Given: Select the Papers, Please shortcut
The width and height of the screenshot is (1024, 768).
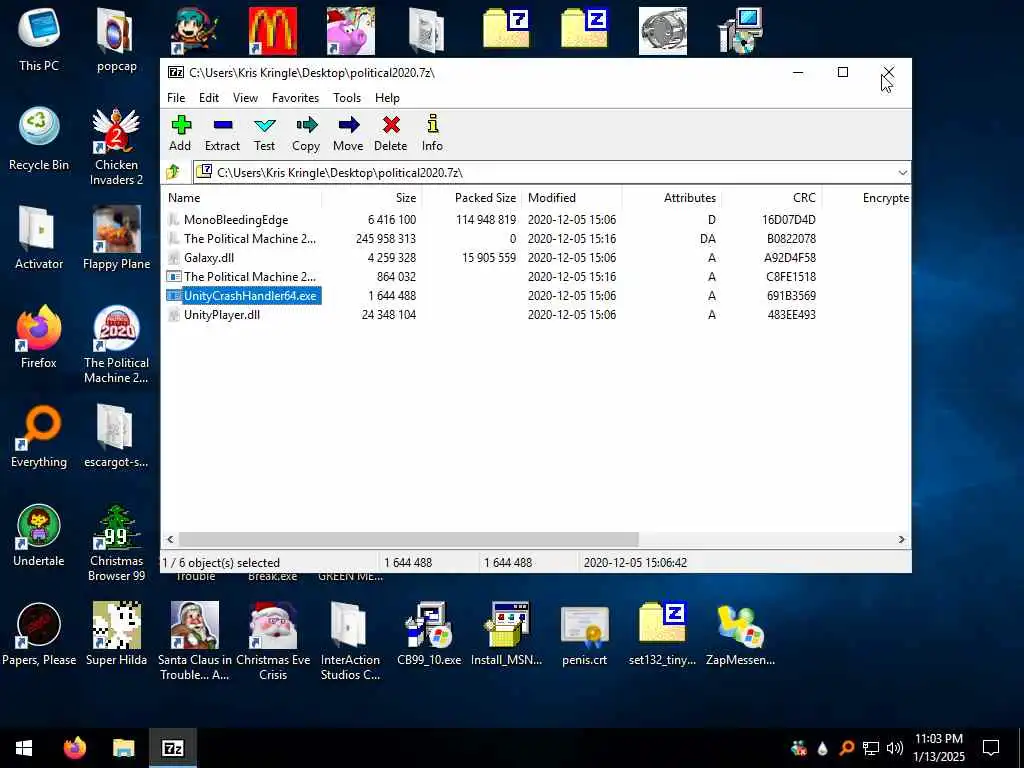Looking at the screenshot, I should tap(39, 633).
